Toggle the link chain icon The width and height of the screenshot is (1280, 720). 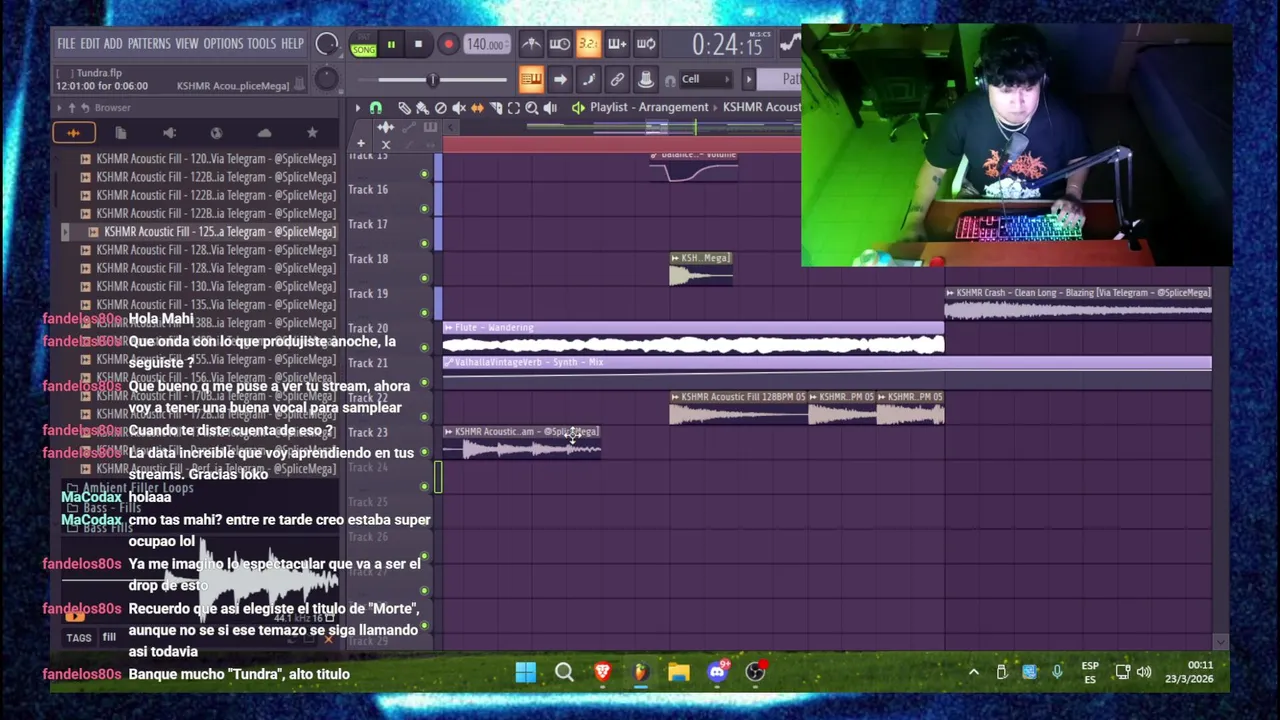point(617,79)
